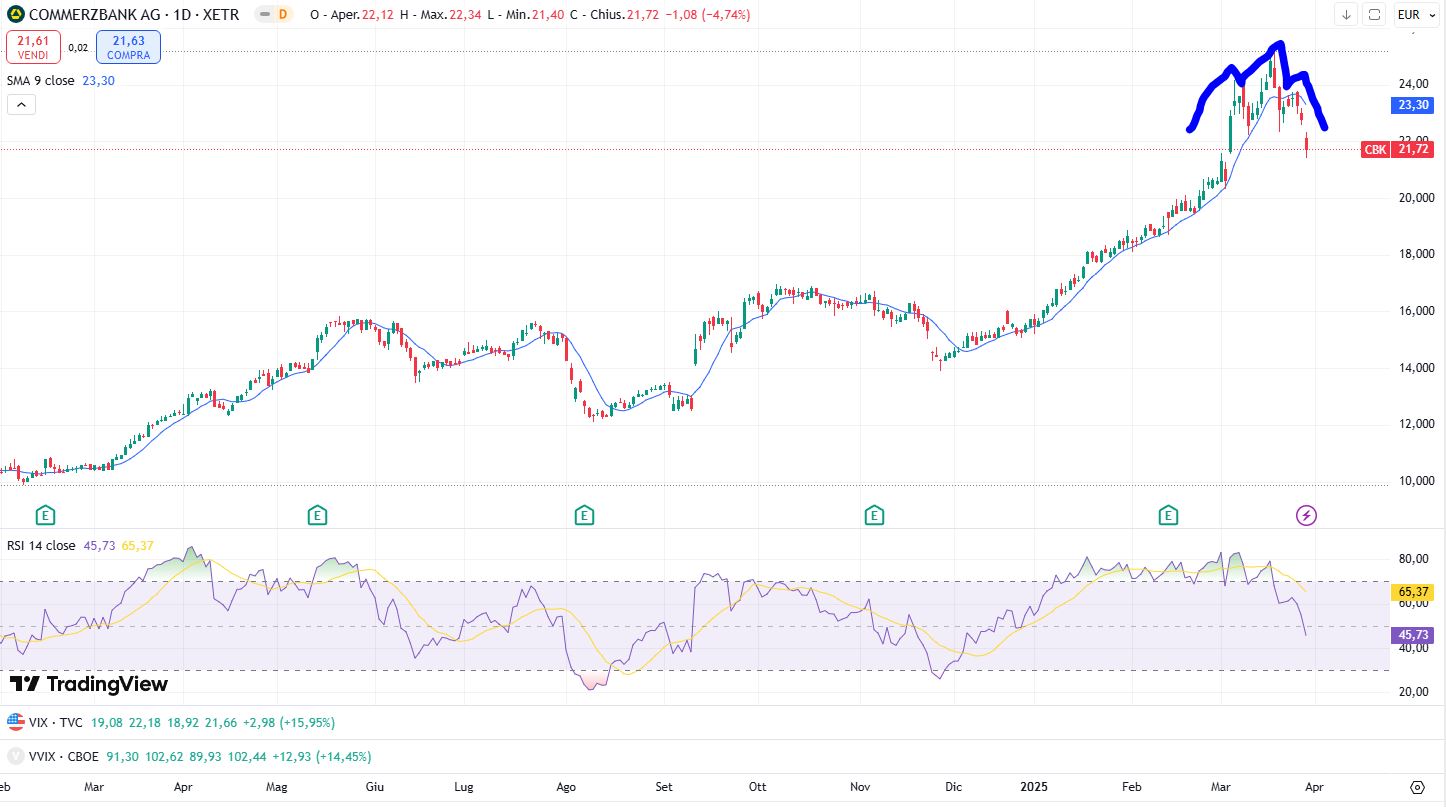The height and width of the screenshot is (807, 1446).
Task: Click the Ott label on the time axis
Action: (x=757, y=787)
